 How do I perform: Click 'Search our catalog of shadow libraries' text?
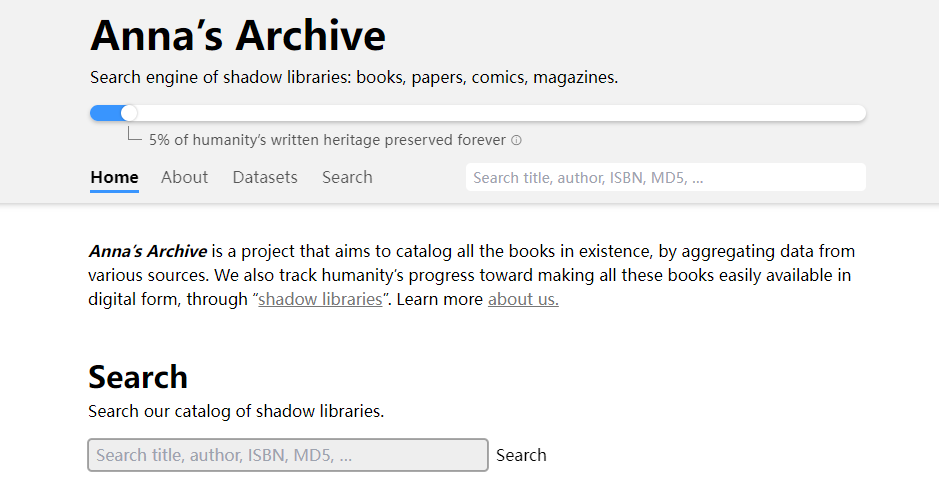(x=236, y=411)
